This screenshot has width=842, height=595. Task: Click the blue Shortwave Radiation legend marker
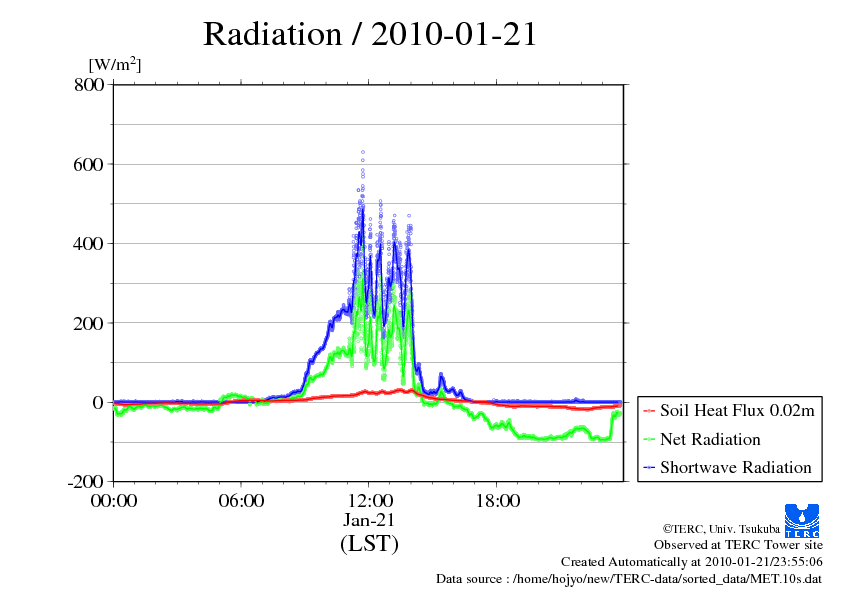tap(649, 467)
